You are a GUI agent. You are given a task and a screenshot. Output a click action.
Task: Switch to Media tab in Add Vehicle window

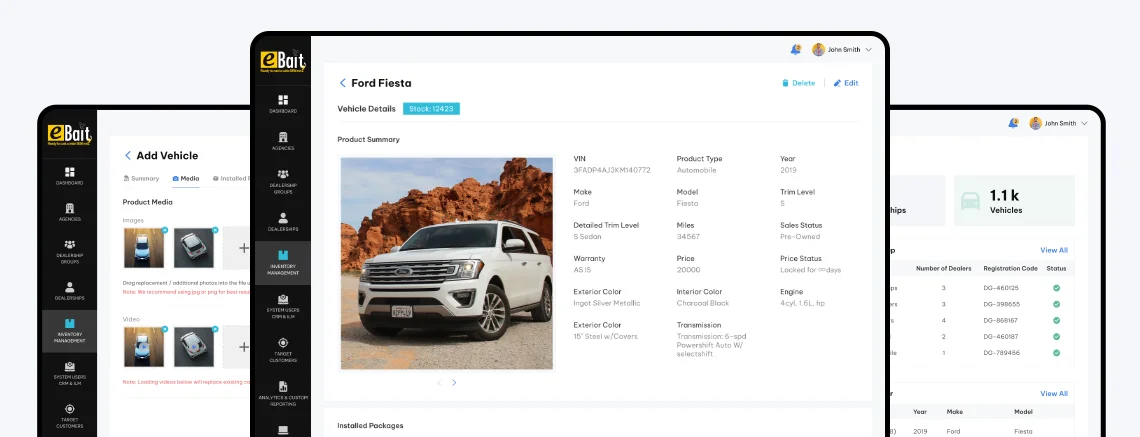[186, 178]
